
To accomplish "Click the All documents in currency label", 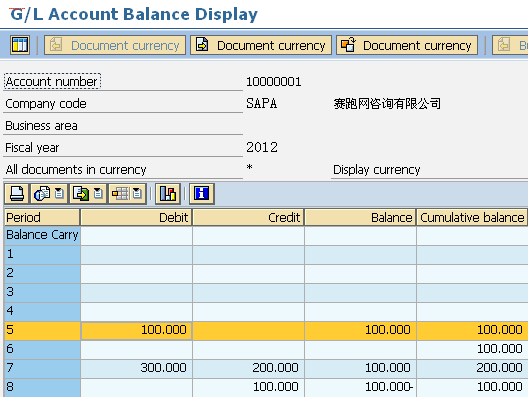I will (x=76, y=170).
